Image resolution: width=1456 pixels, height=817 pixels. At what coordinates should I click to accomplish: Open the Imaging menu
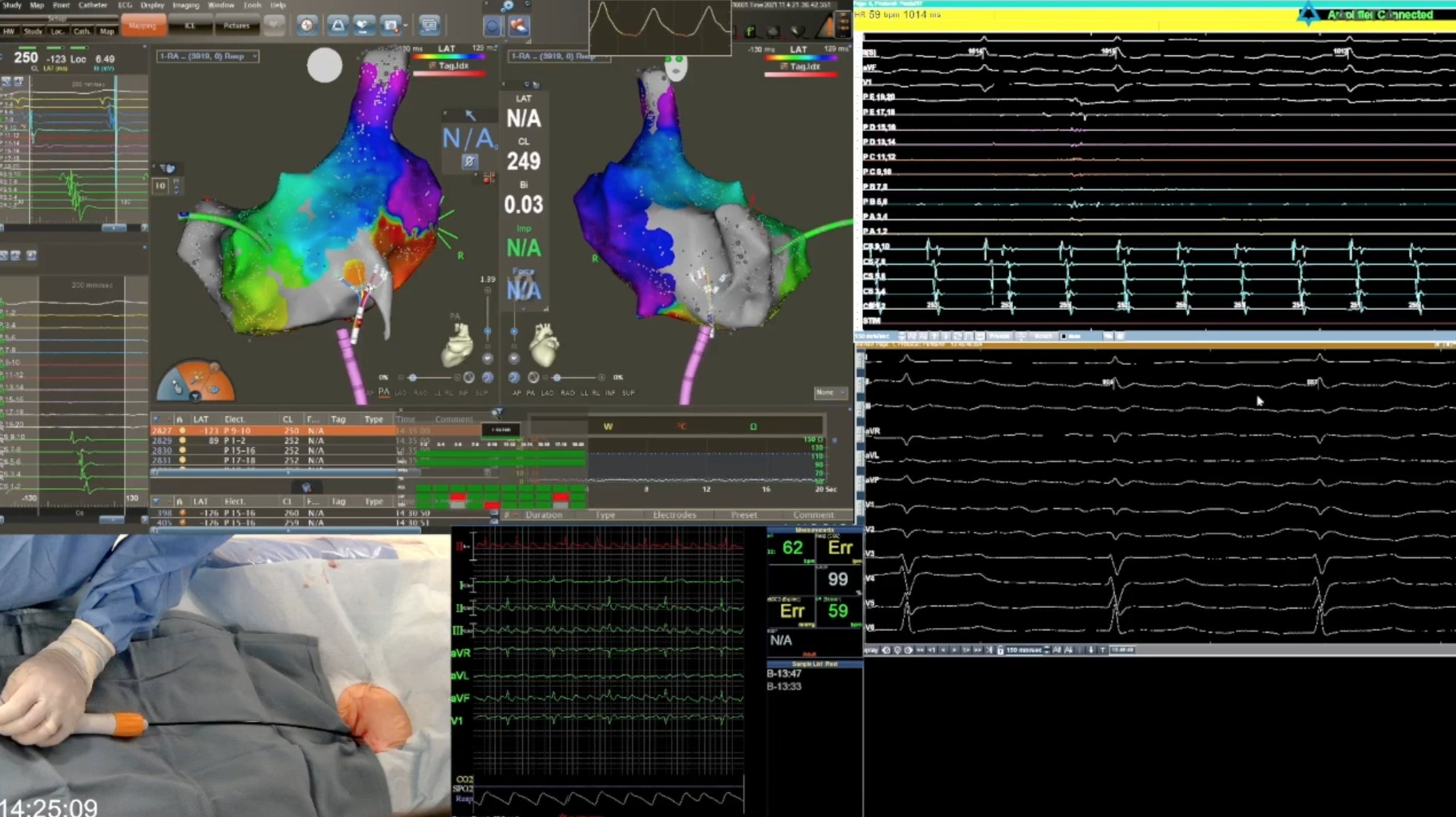click(x=185, y=5)
